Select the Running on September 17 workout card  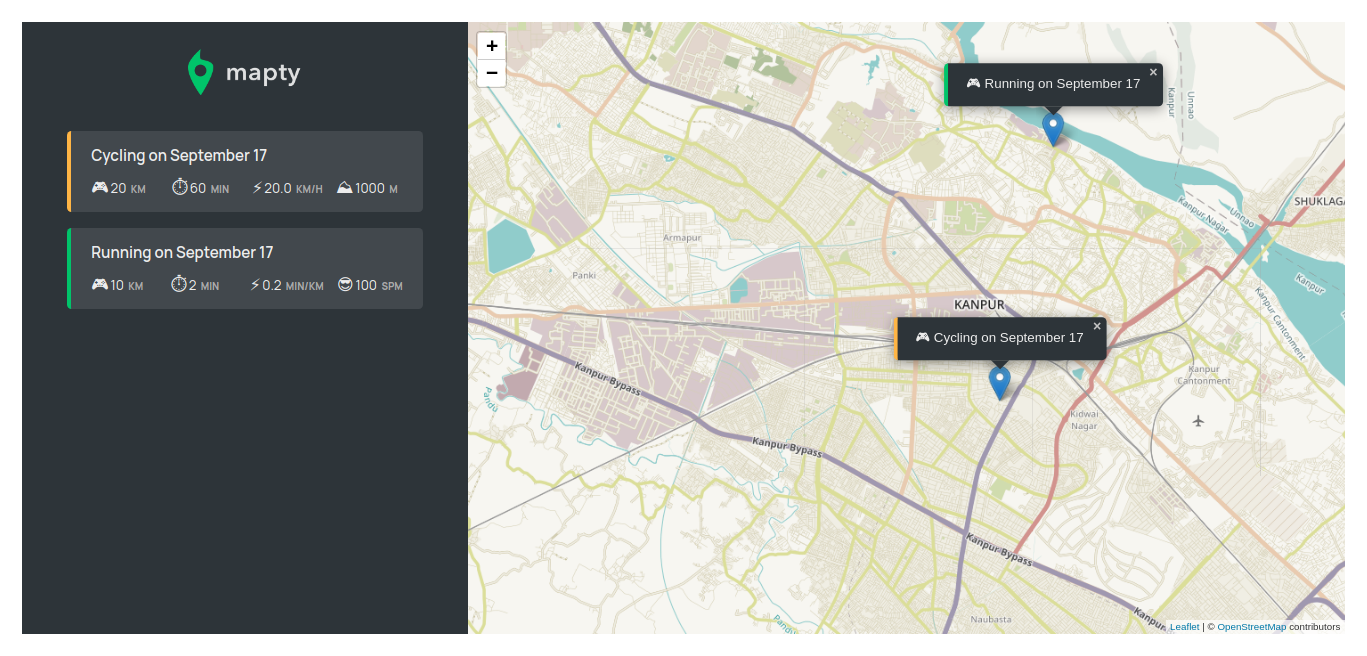244,268
